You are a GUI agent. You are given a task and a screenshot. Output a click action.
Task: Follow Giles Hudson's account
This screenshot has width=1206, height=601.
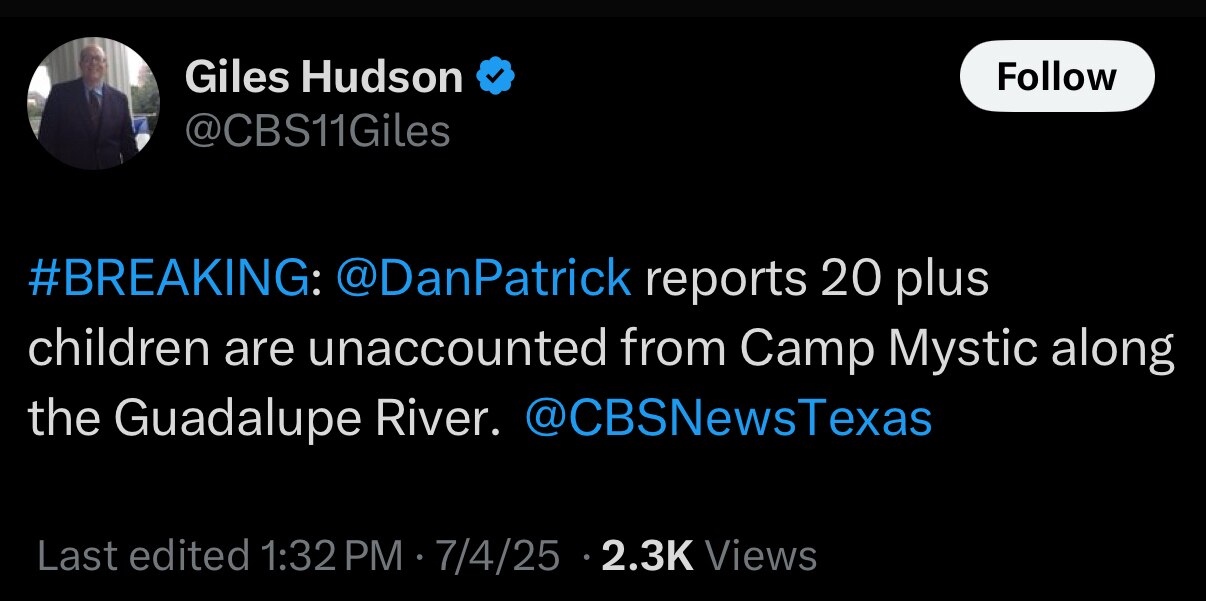click(x=1056, y=75)
